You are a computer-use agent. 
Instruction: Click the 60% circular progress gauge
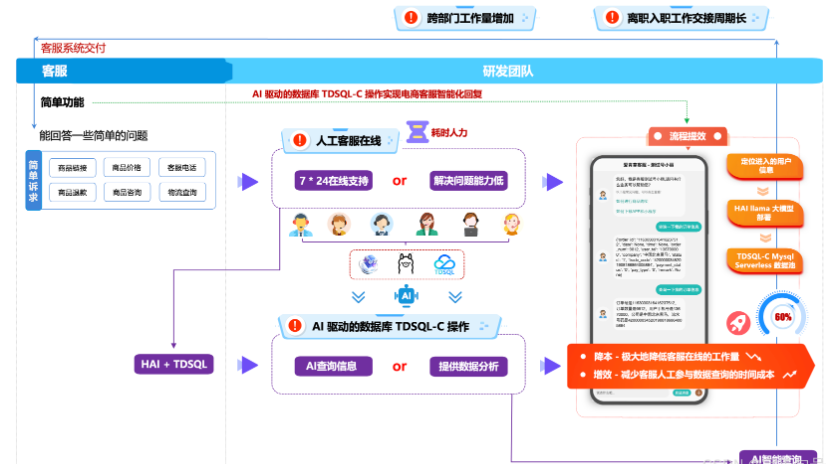click(x=782, y=316)
